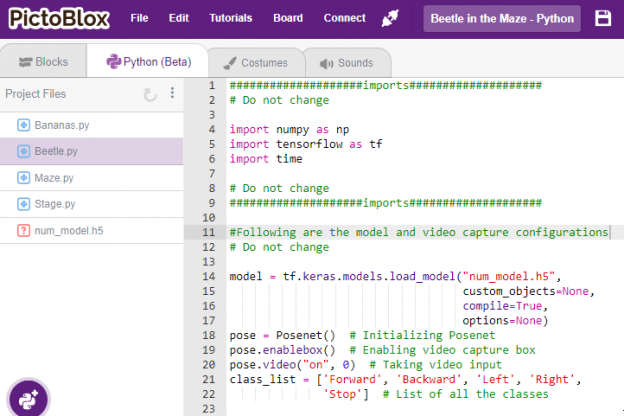Click the paintbrush icon on Costumes tab

[x=230, y=63]
